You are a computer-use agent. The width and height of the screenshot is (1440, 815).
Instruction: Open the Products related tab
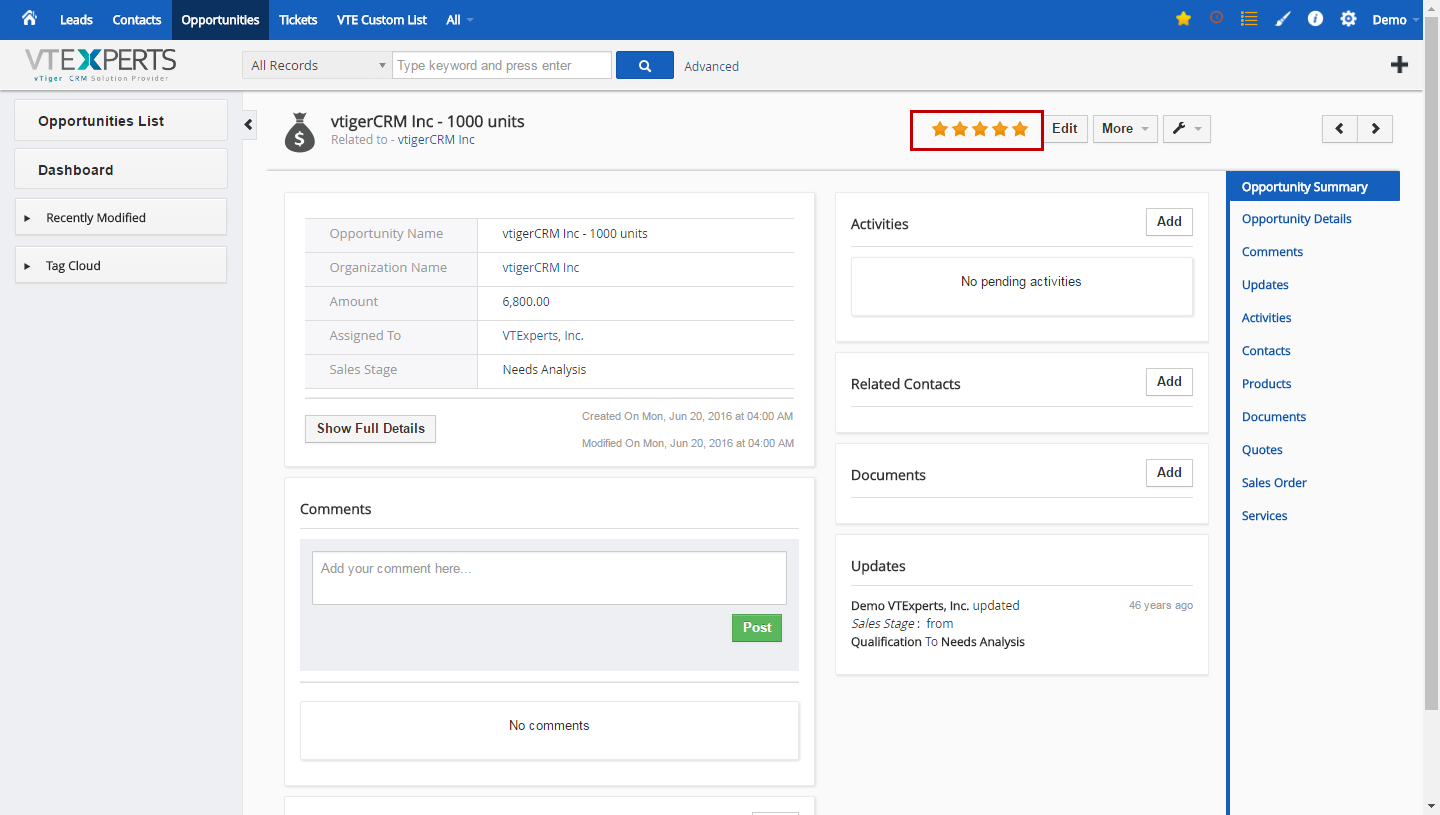tap(1267, 384)
